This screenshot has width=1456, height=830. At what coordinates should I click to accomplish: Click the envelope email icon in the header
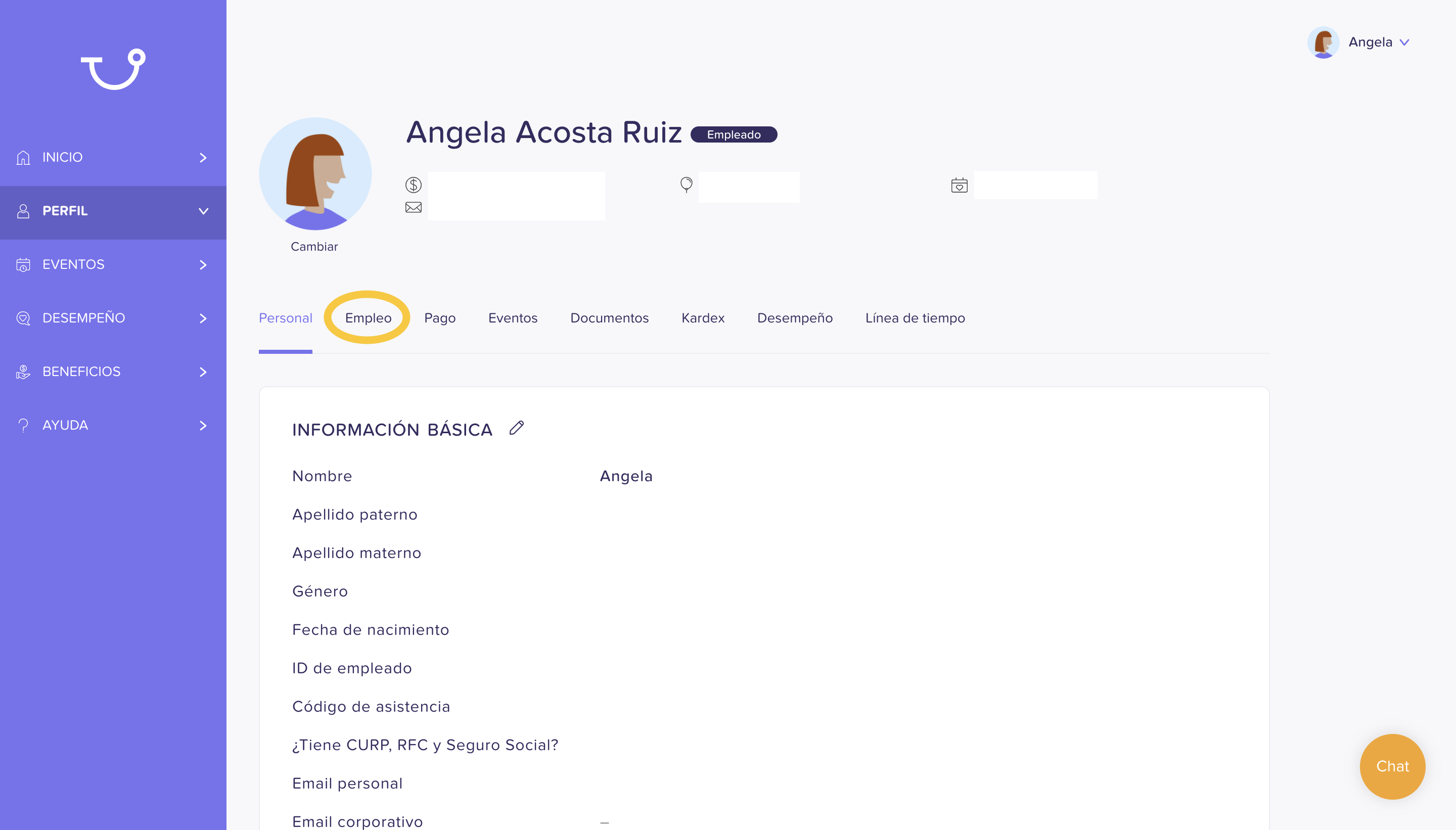[414, 207]
